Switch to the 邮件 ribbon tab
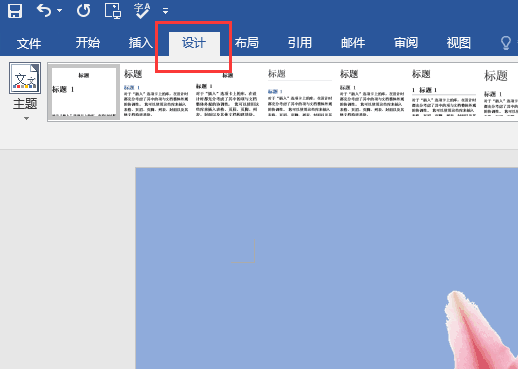The height and width of the screenshot is (369, 518). pyautogui.click(x=353, y=43)
